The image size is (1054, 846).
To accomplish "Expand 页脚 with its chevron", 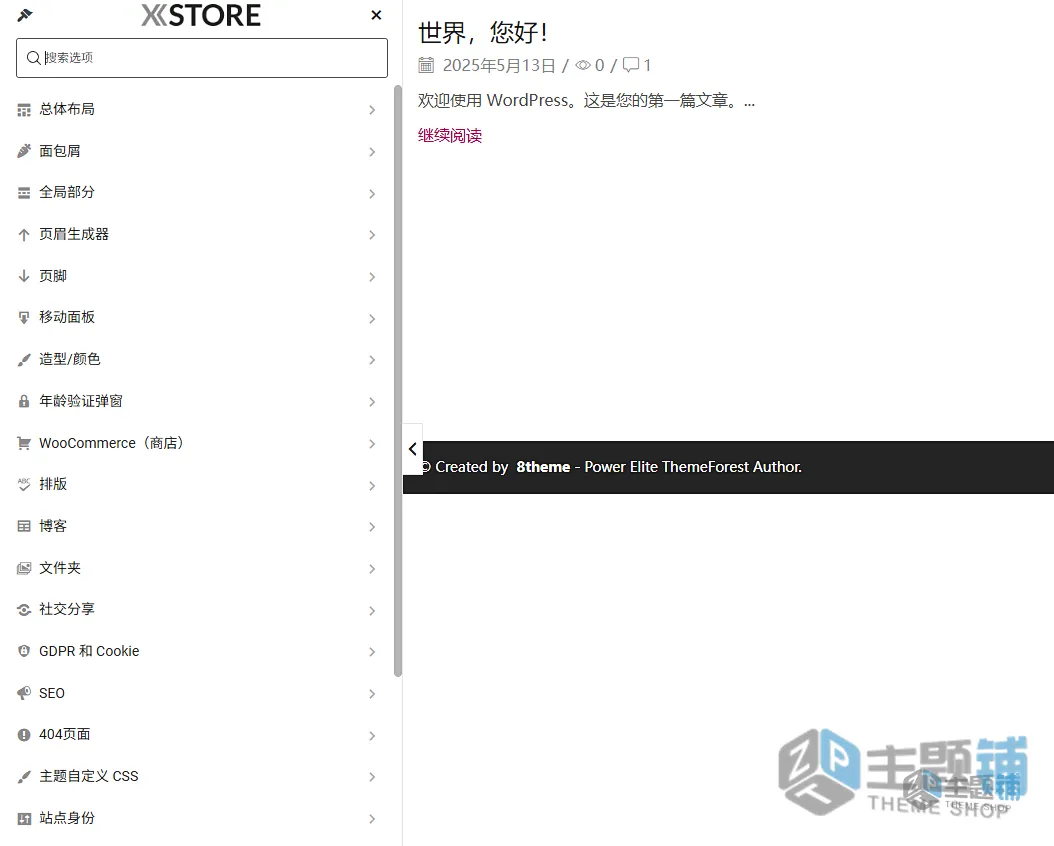I will click(x=372, y=277).
